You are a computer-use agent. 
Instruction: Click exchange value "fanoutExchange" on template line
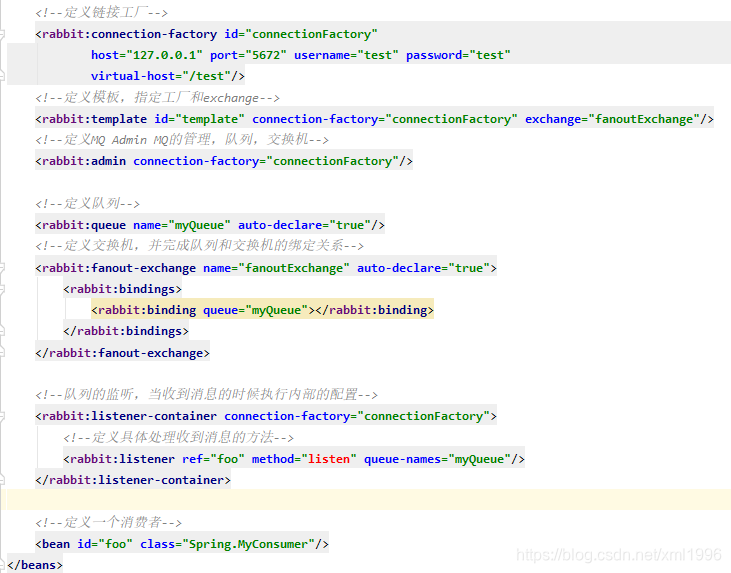[x=644, y=119]
